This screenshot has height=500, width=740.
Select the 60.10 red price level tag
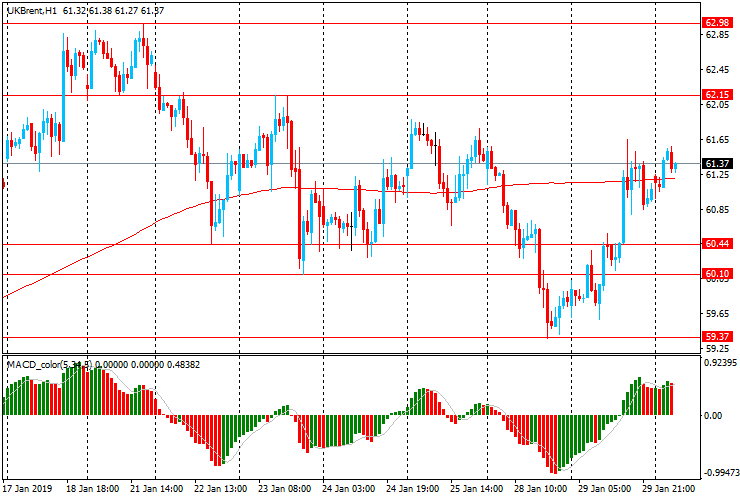click(x=716, y=274)
